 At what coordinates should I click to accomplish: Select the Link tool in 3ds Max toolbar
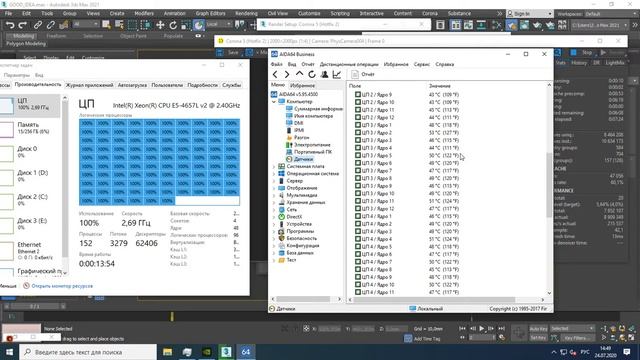click(38, 25)
